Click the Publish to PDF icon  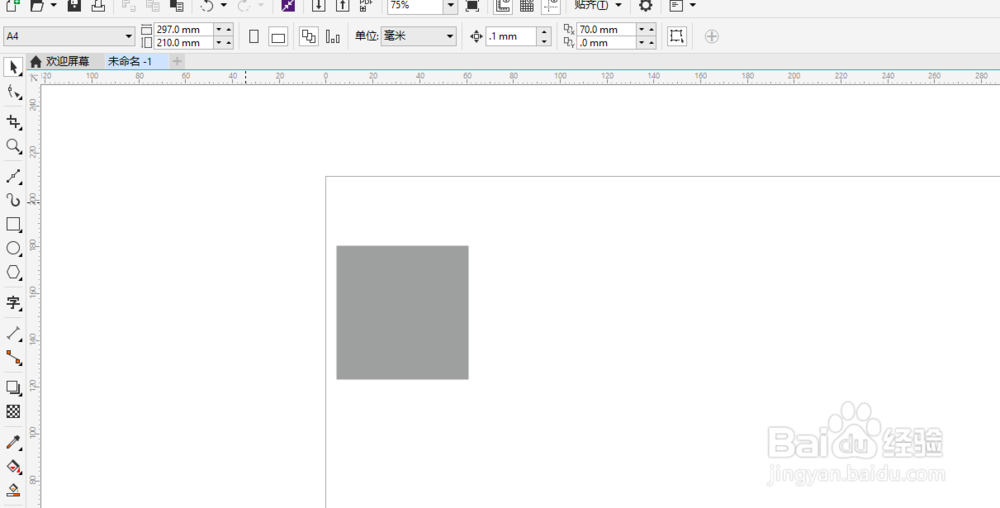(x=365, y=6)
